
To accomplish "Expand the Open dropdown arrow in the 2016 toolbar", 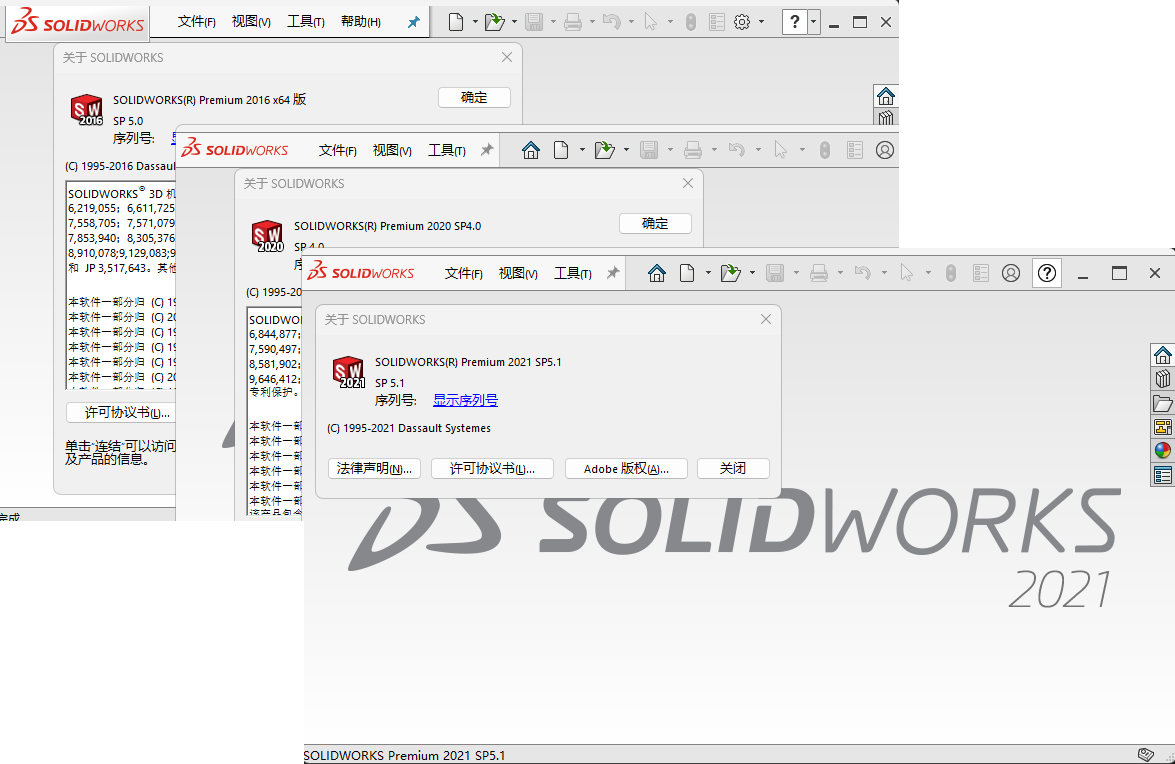I will (514, 22).
